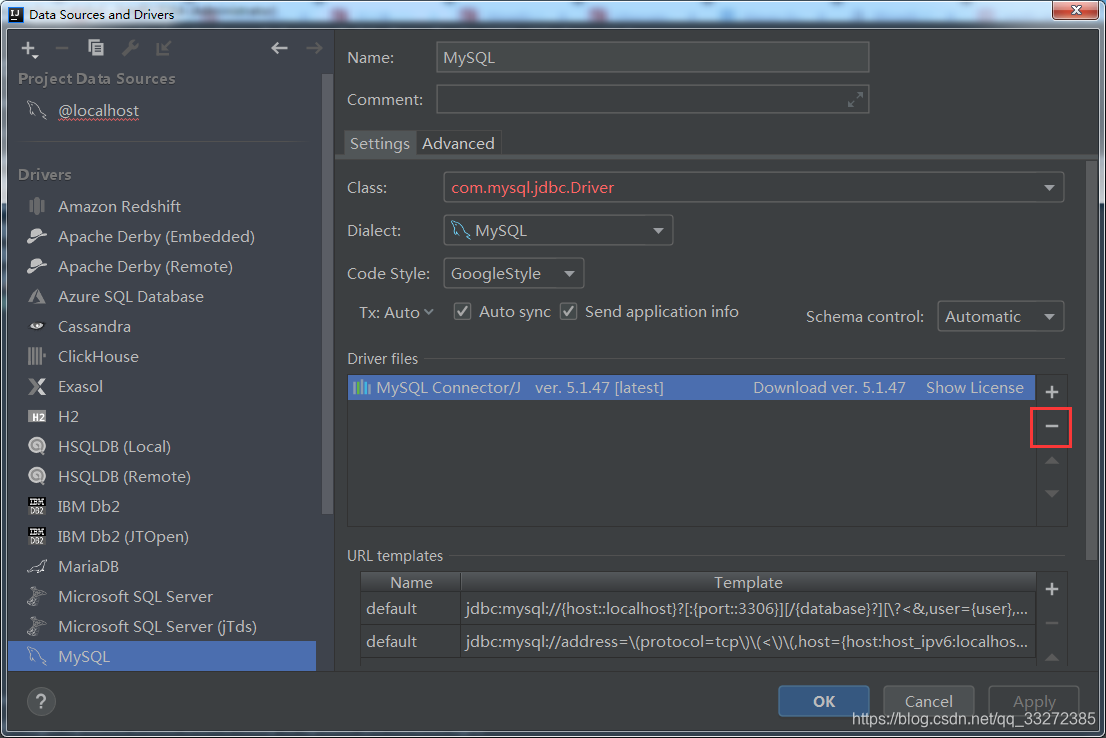Viewport: 1106px width, 738px height.
Task: Toggle the Auto sync checkbox
Action: 462,311
